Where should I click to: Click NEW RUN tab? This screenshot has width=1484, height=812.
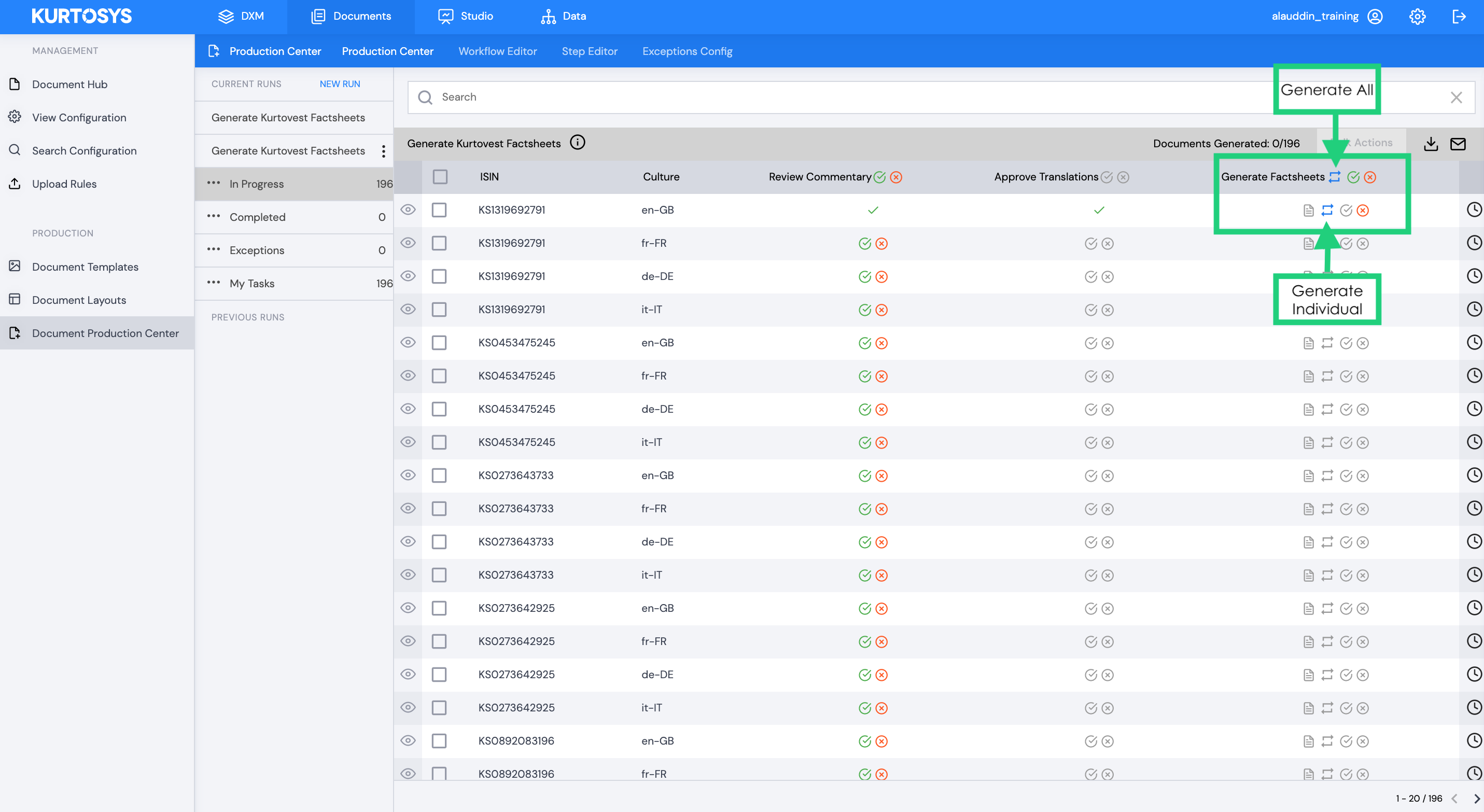point(340,84)
